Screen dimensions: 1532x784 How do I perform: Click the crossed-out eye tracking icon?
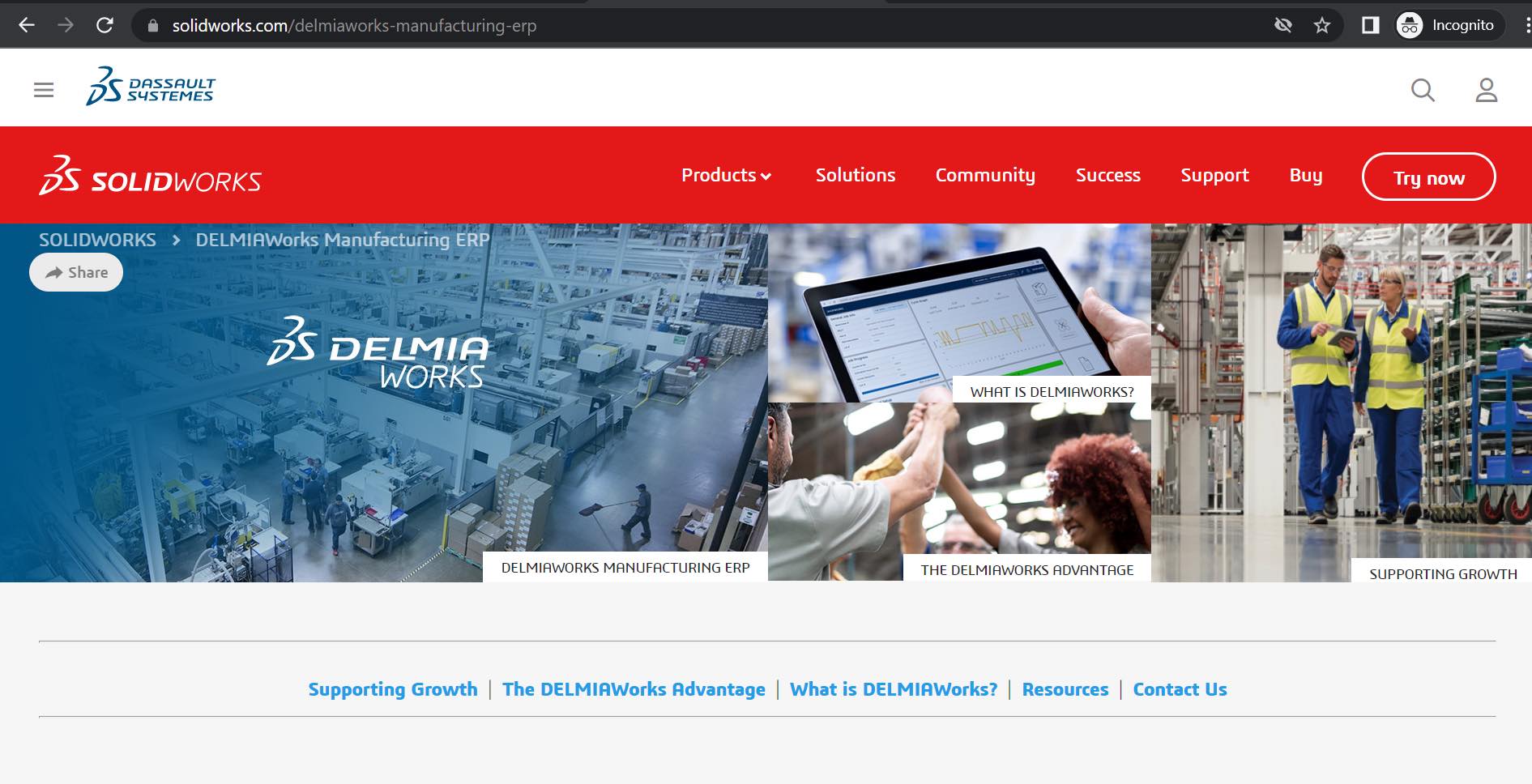1283,25
